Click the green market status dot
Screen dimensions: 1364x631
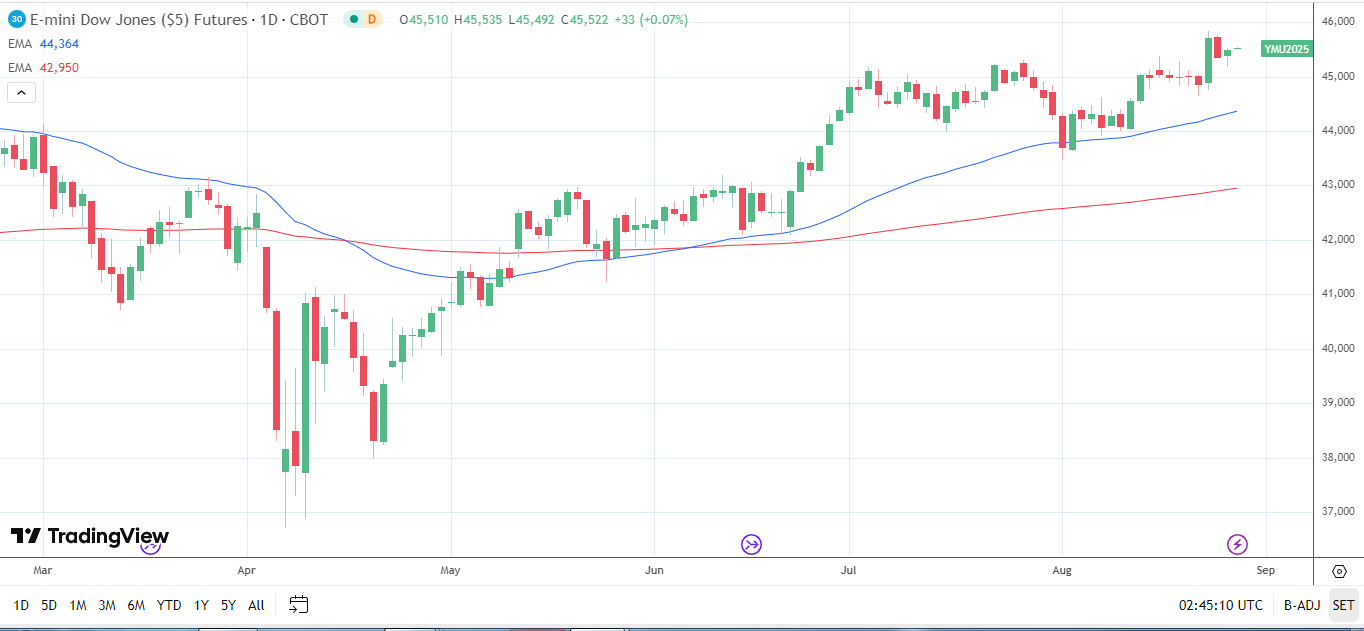353,19
